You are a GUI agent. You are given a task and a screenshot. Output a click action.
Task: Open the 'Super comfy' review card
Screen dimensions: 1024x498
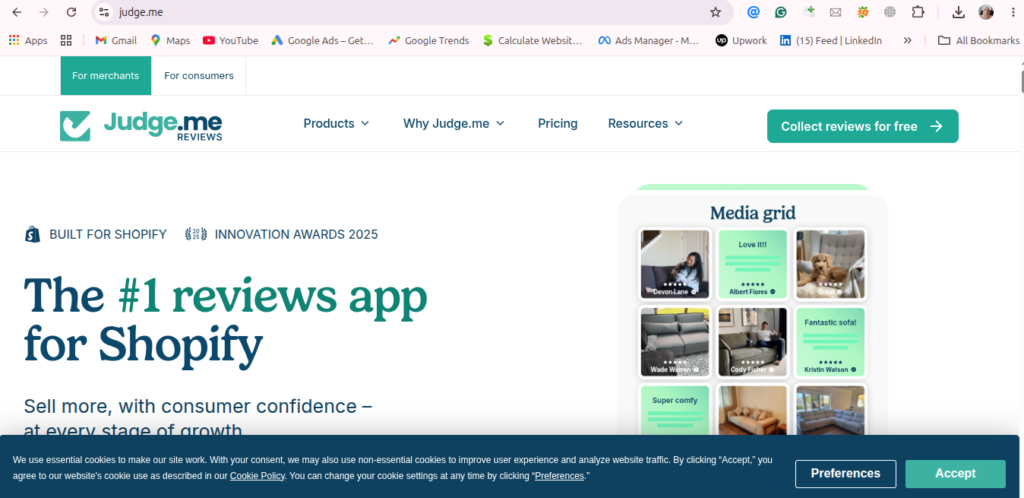tap(675, 410)
